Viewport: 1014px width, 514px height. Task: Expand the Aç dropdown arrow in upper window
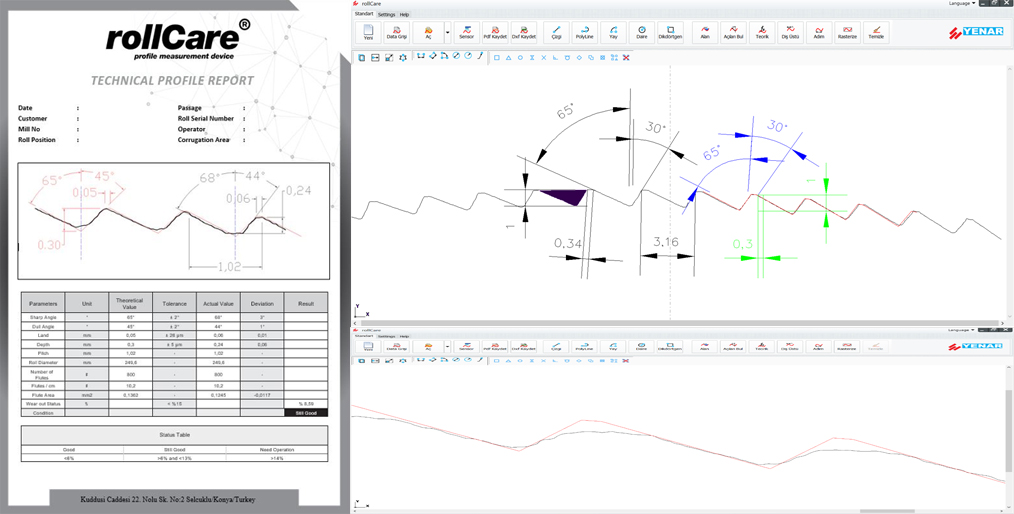(x=448, y=32)
